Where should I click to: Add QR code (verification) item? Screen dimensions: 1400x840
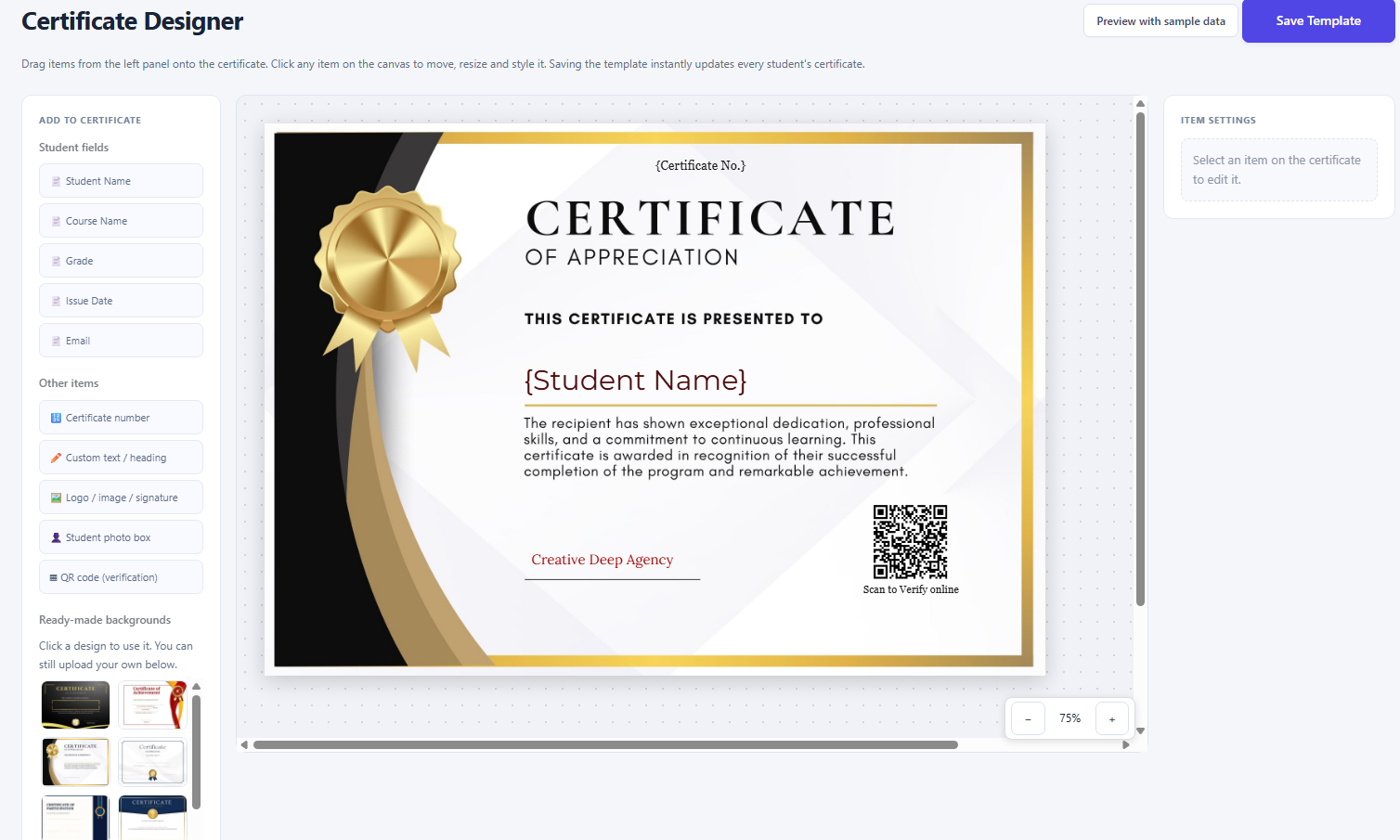coord(121,577)
